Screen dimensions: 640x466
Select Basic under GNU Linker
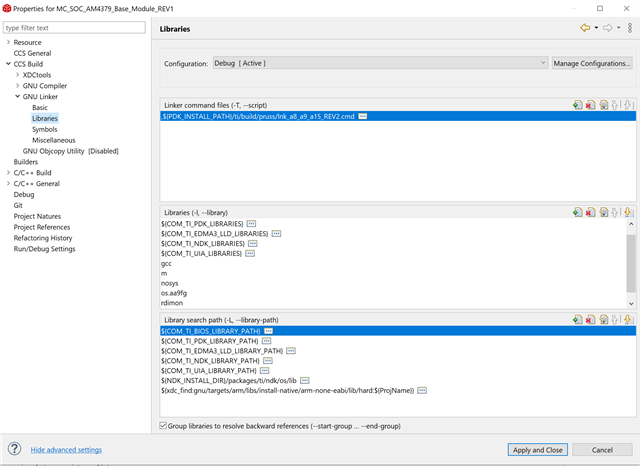click(40, 107)
